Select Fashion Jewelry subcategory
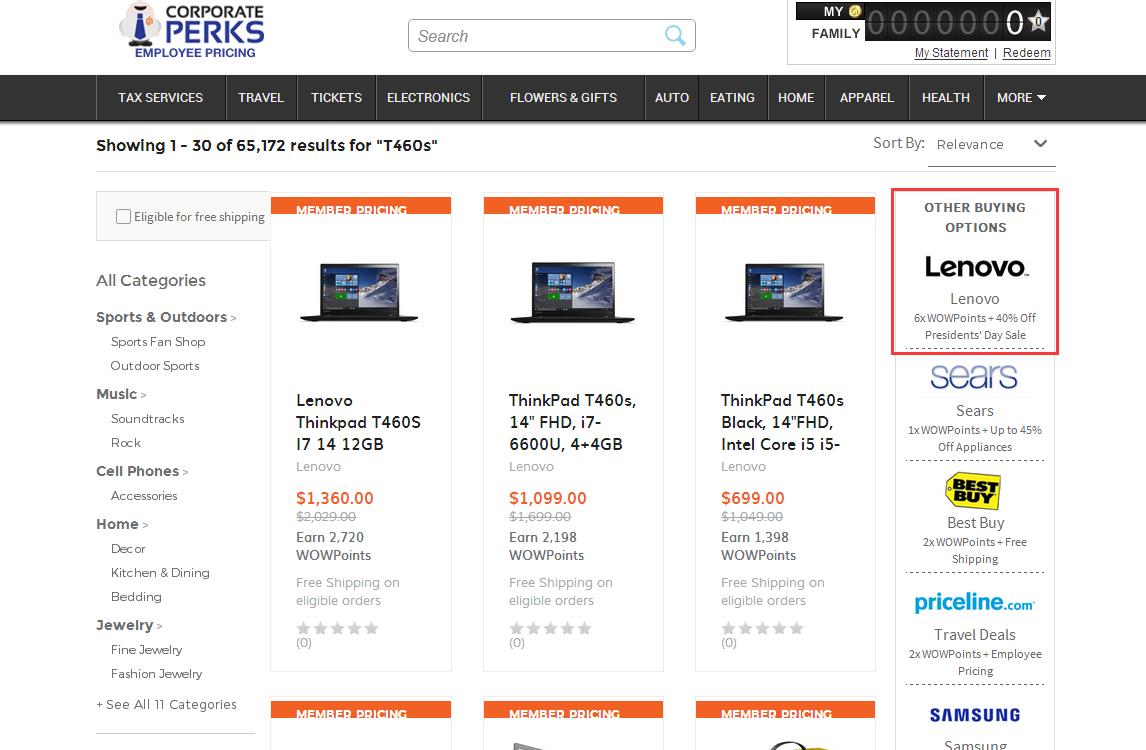The height and width of the screenshot is (750, 1146). coord(156,674)
